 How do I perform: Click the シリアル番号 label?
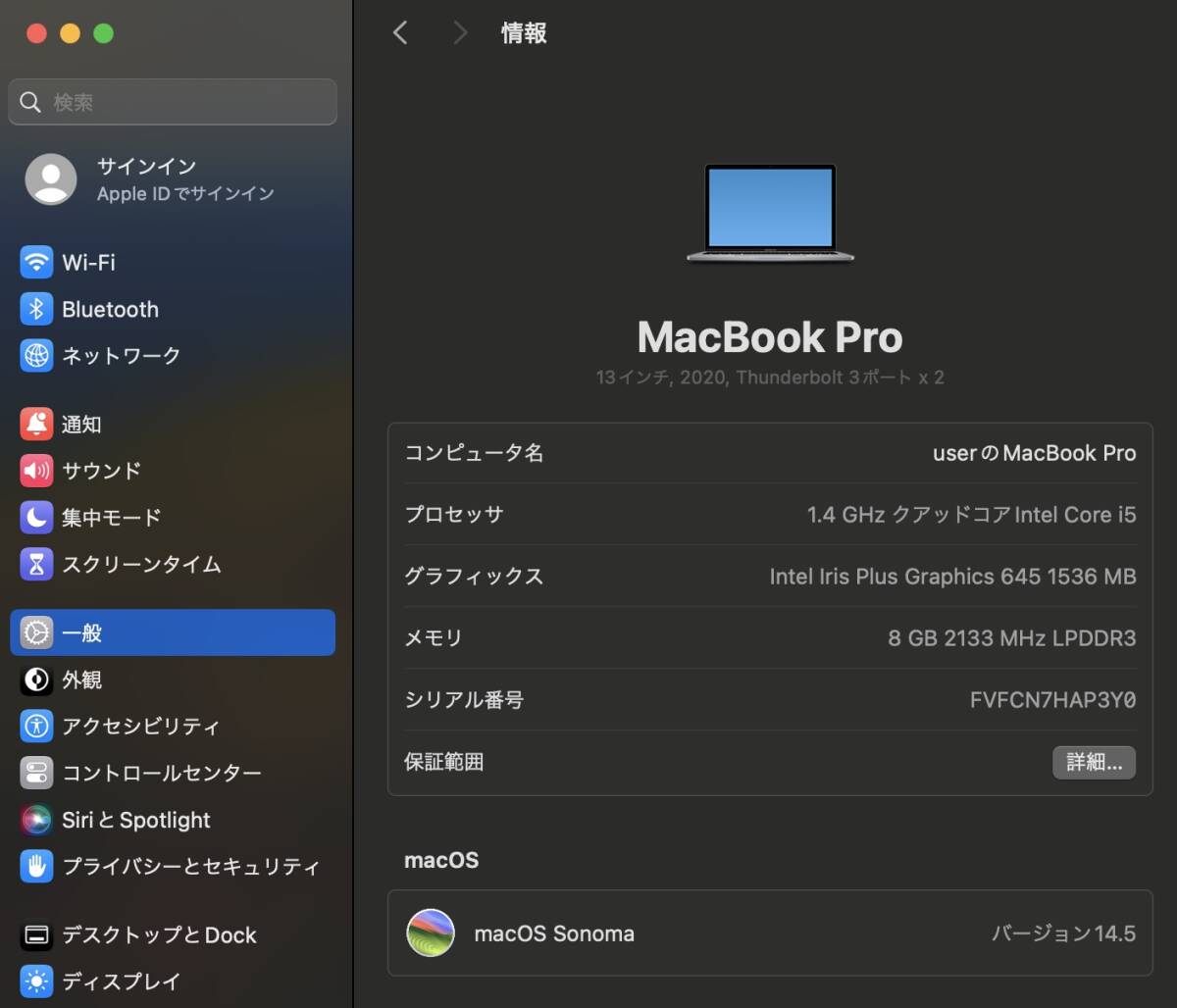[464, 700]
